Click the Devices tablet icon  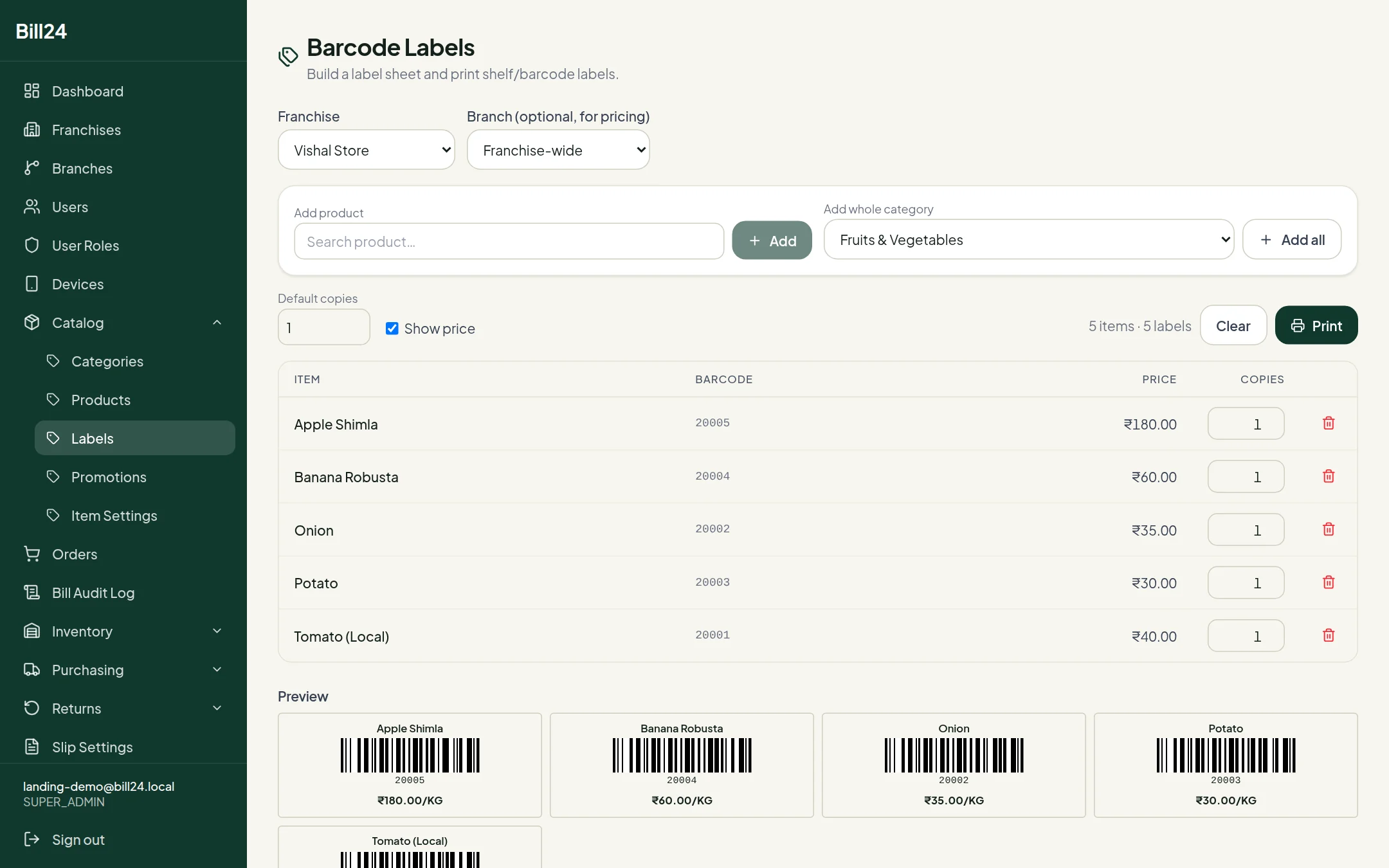(32, 284)
